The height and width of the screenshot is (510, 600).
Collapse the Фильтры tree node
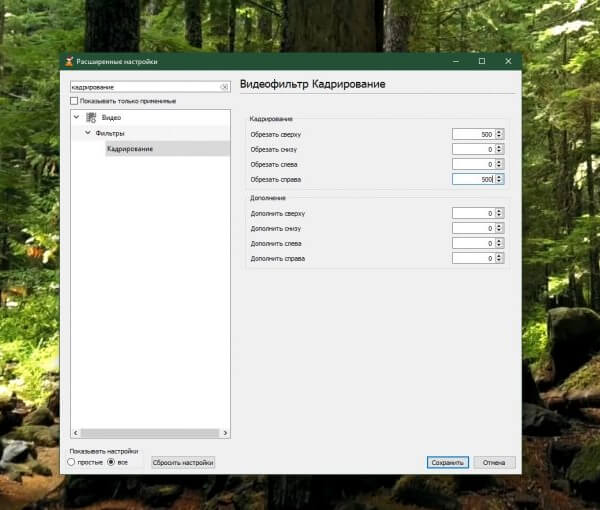87,133
